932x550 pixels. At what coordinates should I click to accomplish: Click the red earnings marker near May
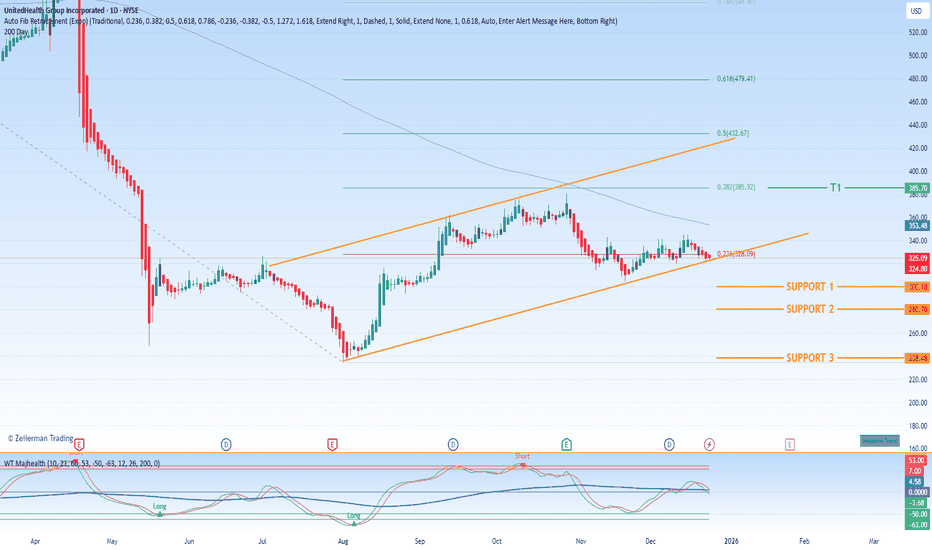[79, 442]
